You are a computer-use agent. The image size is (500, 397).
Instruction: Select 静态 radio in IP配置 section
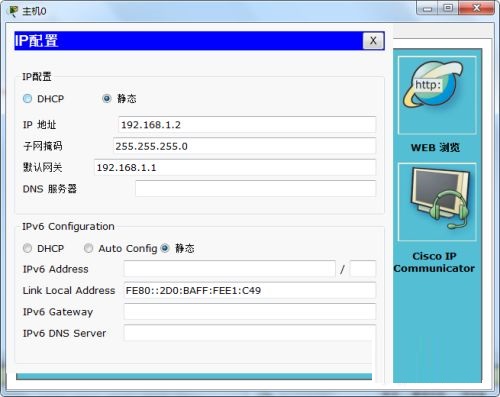(107, 99)
